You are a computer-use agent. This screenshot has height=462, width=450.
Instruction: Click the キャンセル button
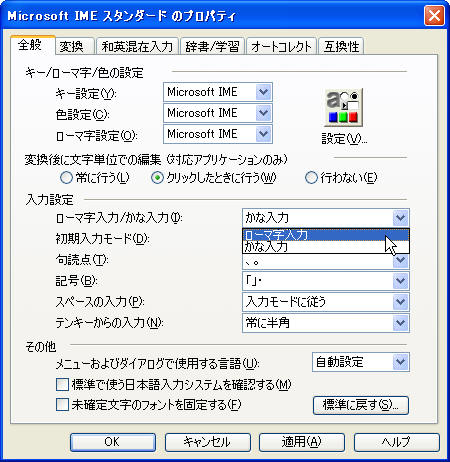[x=207, y=442]
